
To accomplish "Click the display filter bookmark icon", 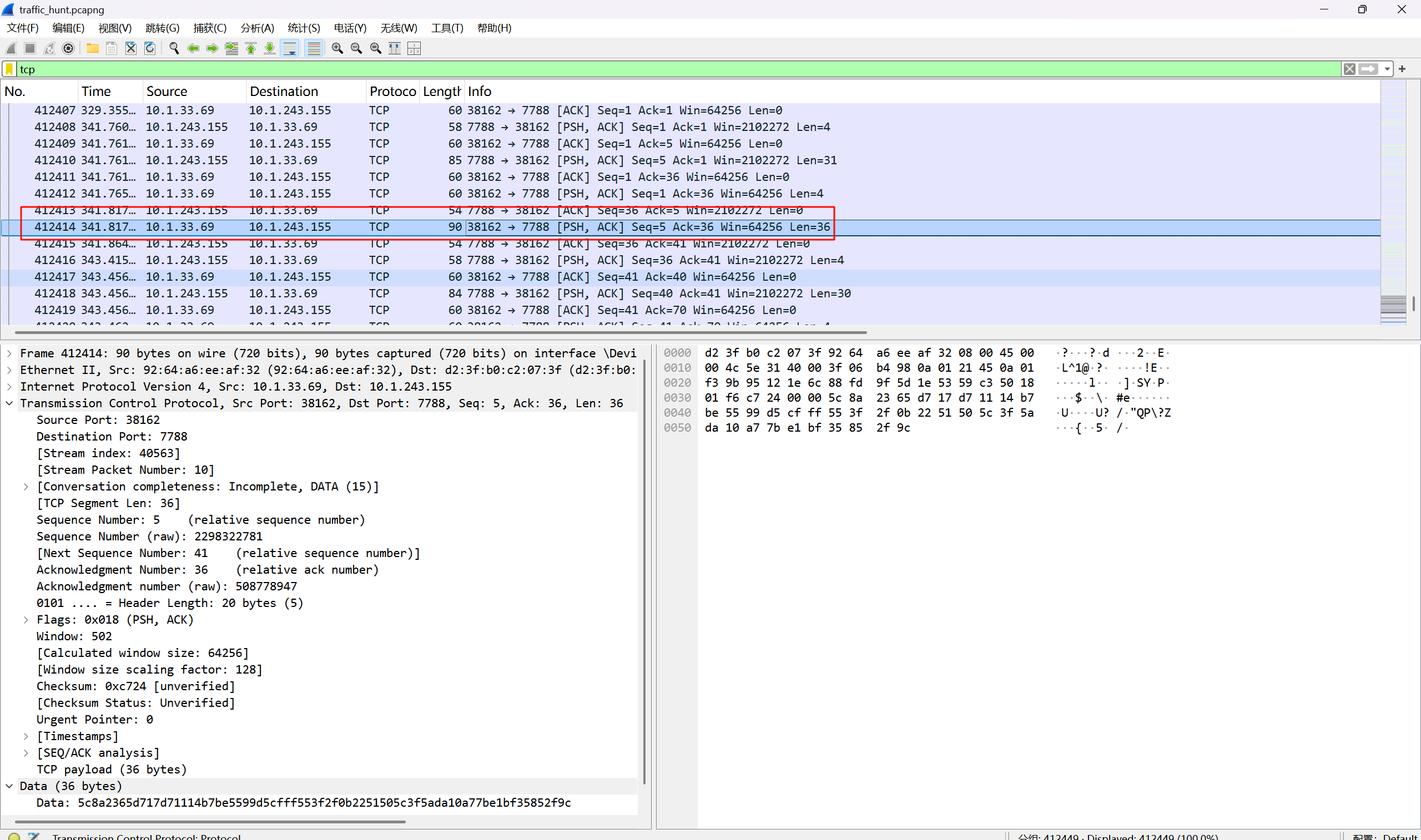I will coord(9,69).
